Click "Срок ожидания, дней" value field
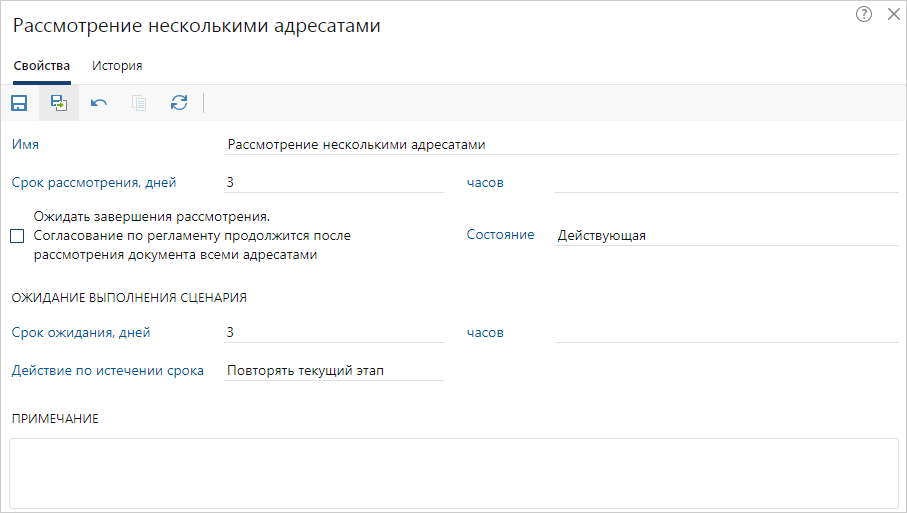 click(334, 332)
